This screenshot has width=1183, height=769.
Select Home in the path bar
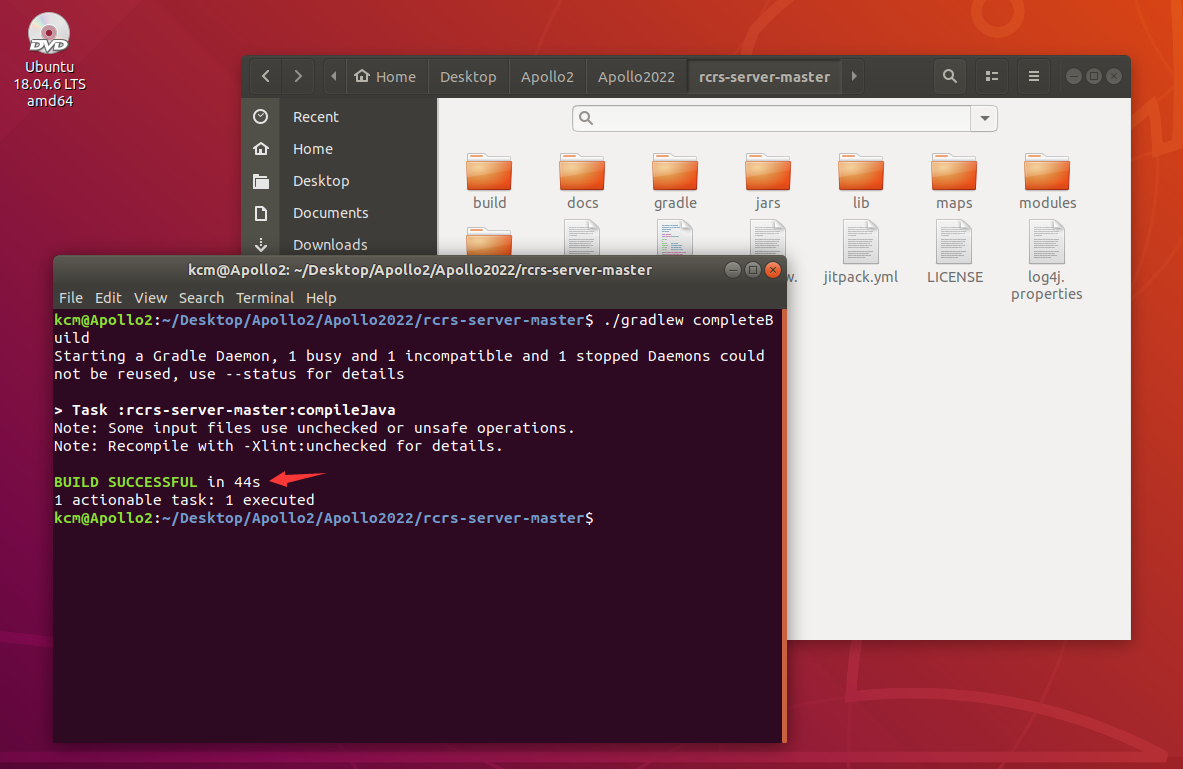pos(386,76)
